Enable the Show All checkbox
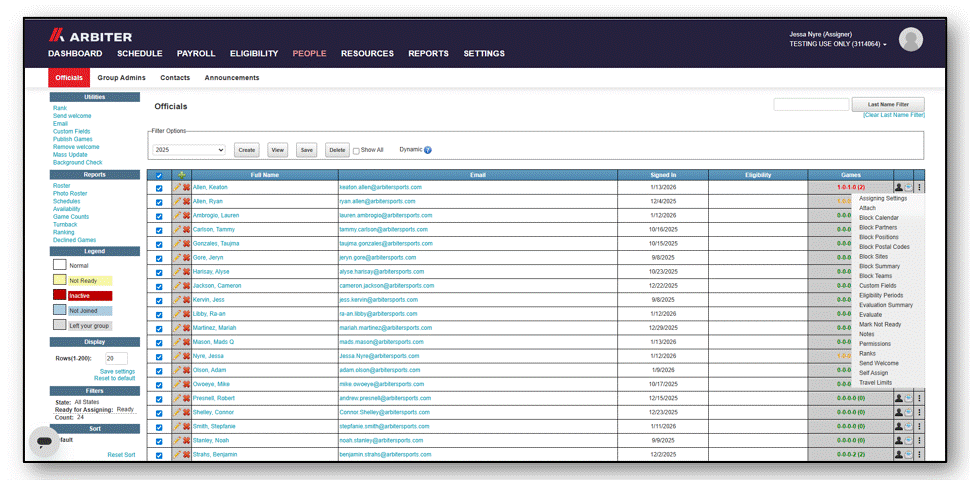The image size is (970, 480). pyautogui.click(x=356, y=151)
